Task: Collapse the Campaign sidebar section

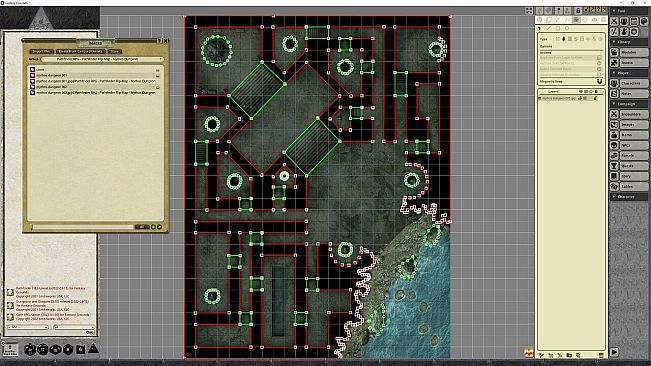Action: coord(628,104)
